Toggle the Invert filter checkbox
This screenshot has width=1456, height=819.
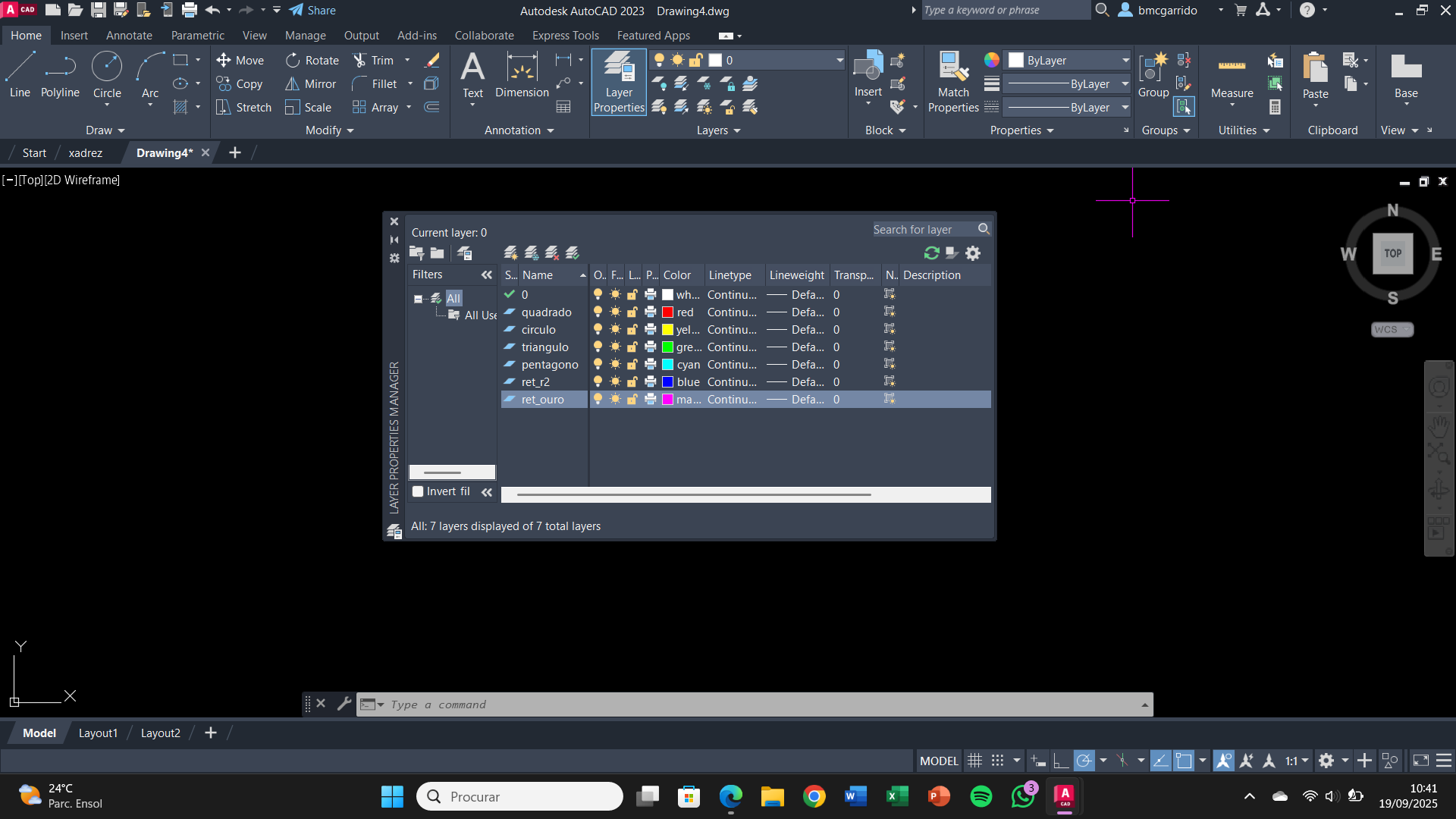(418, 491)
